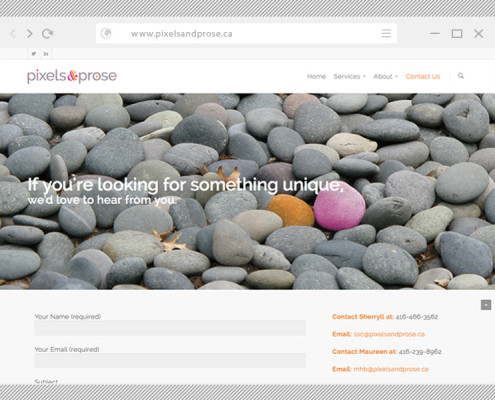The image size is (495, 400).
Task: Click the search magnifier icon
Action: coord(461,76)
